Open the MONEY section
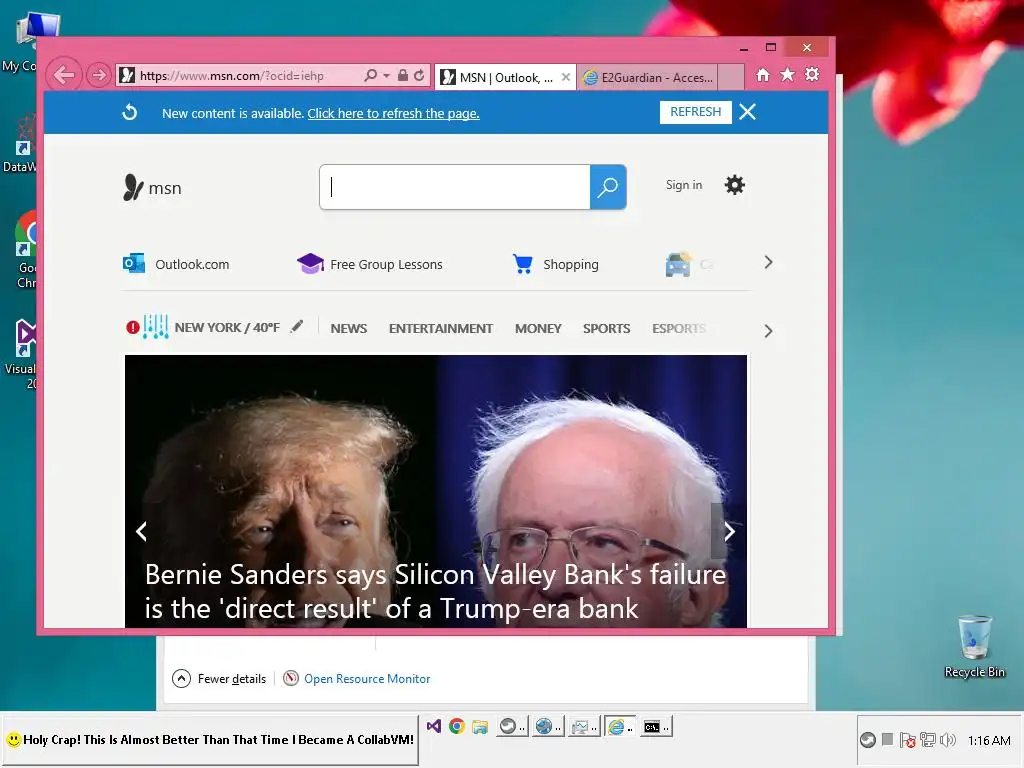The image size is (1024, 768). click(x=538, y=328)
